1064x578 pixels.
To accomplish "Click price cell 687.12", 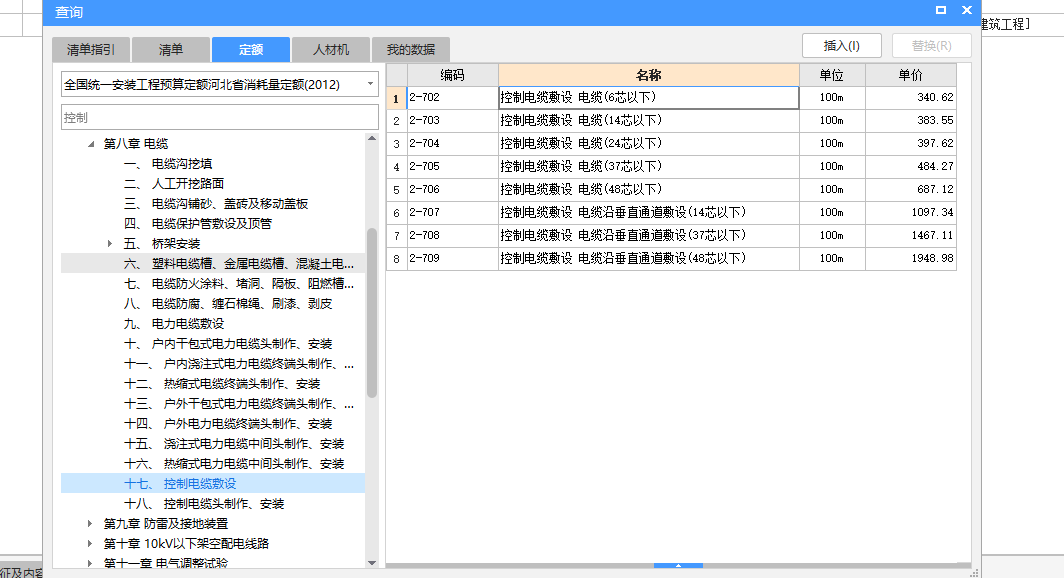I will (x=911, y=190).
